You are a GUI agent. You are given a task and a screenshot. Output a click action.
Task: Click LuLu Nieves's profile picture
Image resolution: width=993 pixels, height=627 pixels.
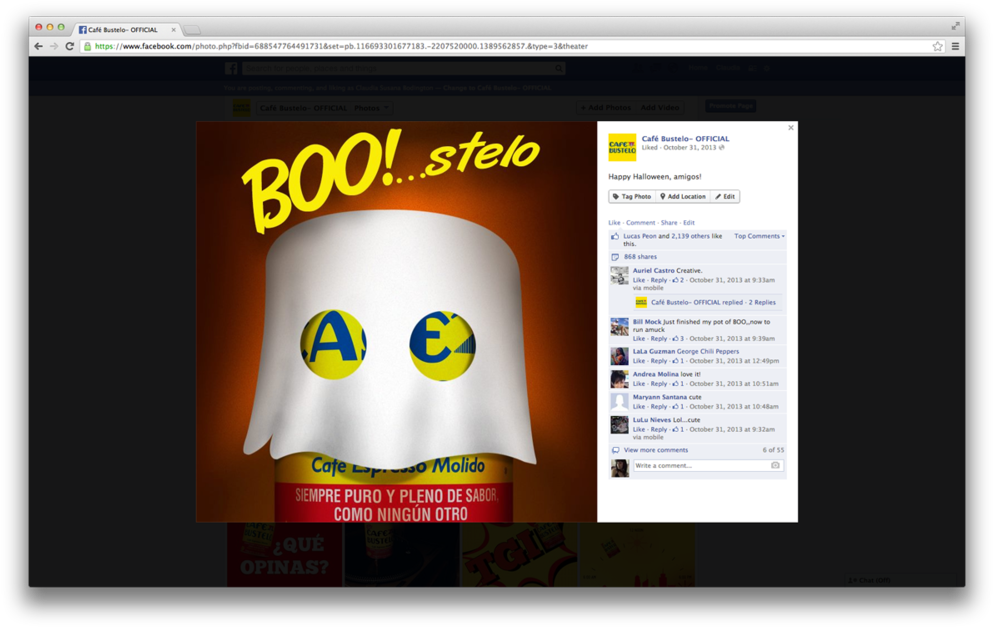click(619, 424)
